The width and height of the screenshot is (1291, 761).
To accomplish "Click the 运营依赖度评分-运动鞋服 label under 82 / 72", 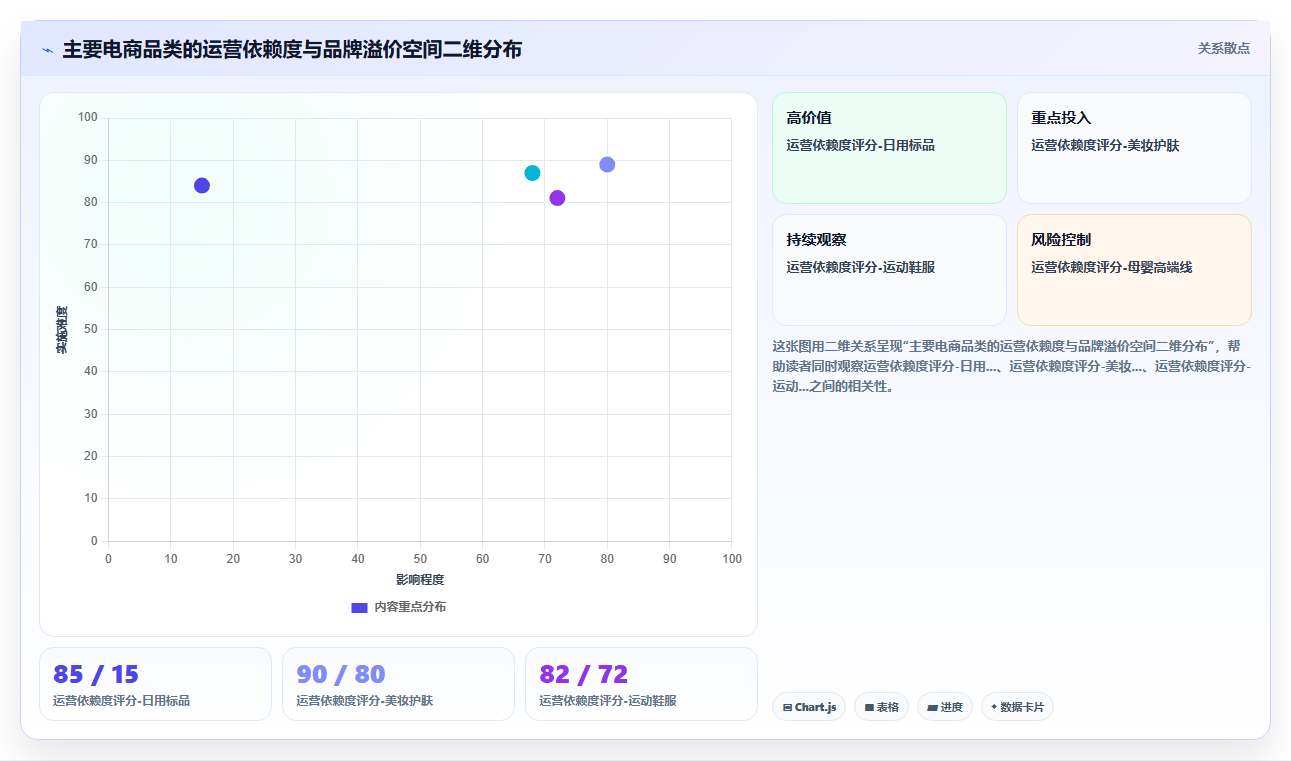I will click(x=608, y=701).
